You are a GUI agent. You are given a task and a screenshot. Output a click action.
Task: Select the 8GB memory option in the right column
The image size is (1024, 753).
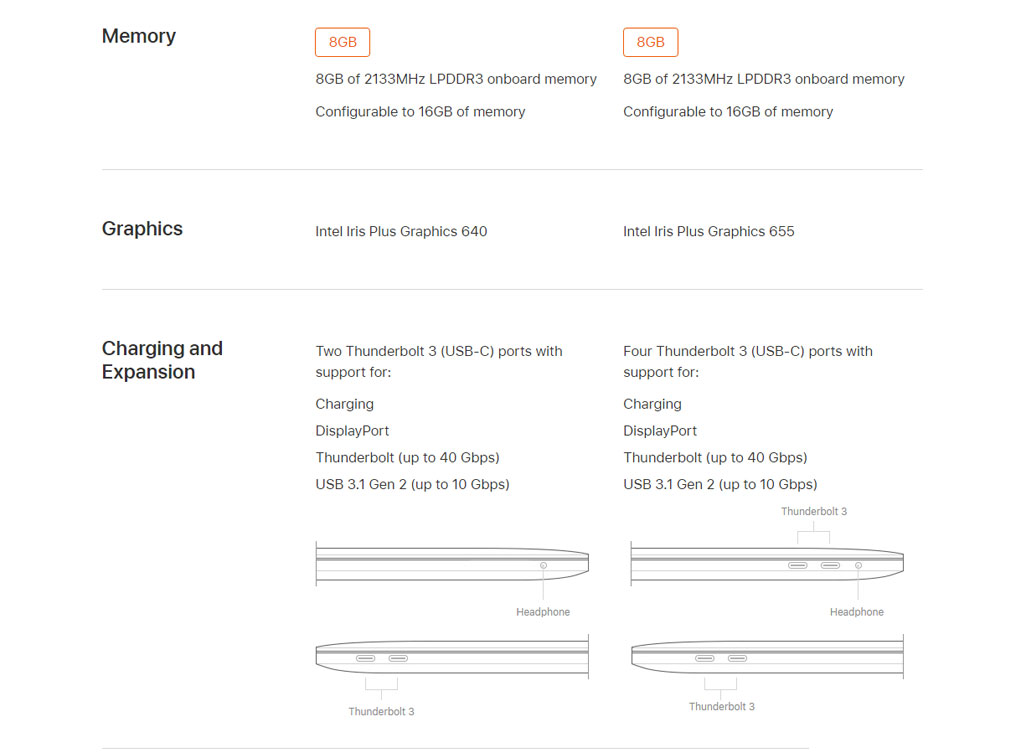coord(650,42)
